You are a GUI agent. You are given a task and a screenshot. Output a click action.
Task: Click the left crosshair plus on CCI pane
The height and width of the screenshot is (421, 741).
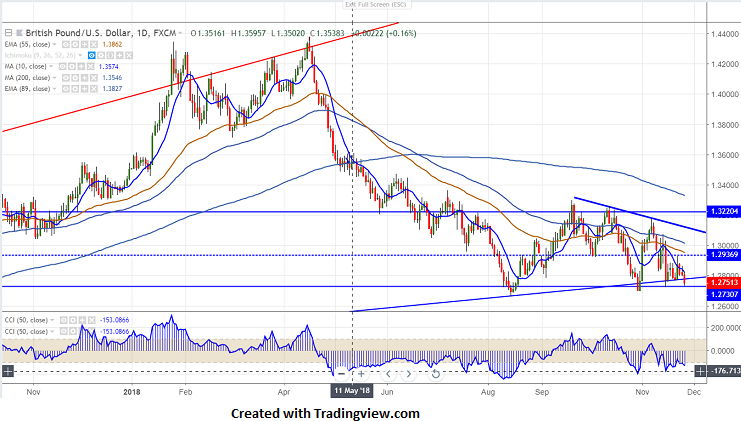[x=8, y=371]
